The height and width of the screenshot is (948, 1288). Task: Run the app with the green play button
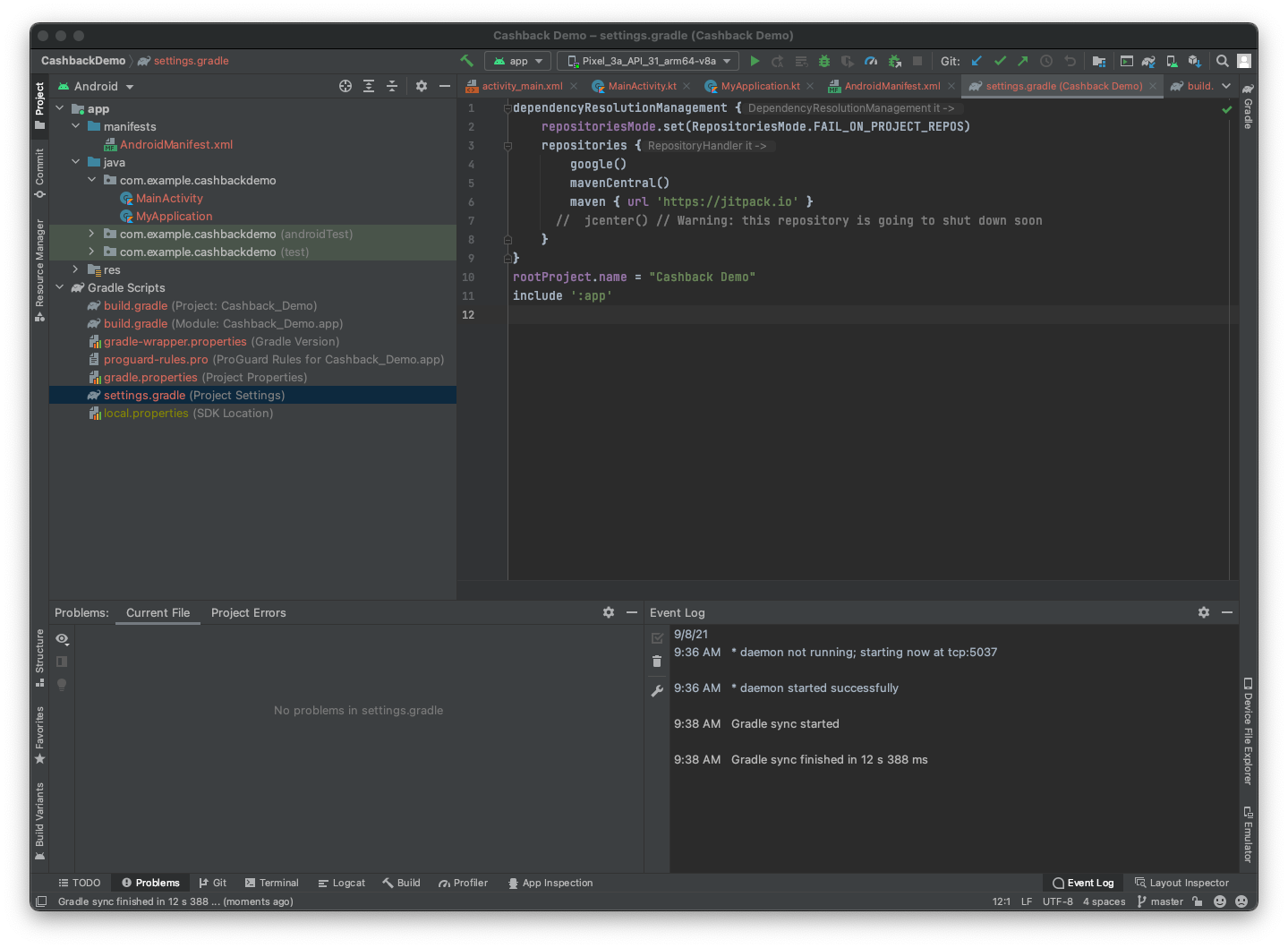(755, 61)
